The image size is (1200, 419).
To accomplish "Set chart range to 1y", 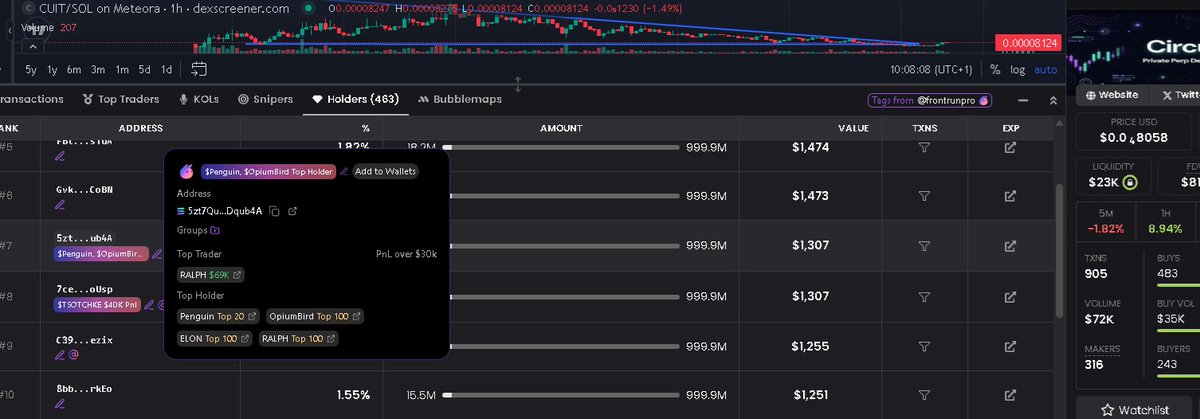I will click(x=53, y=70).
